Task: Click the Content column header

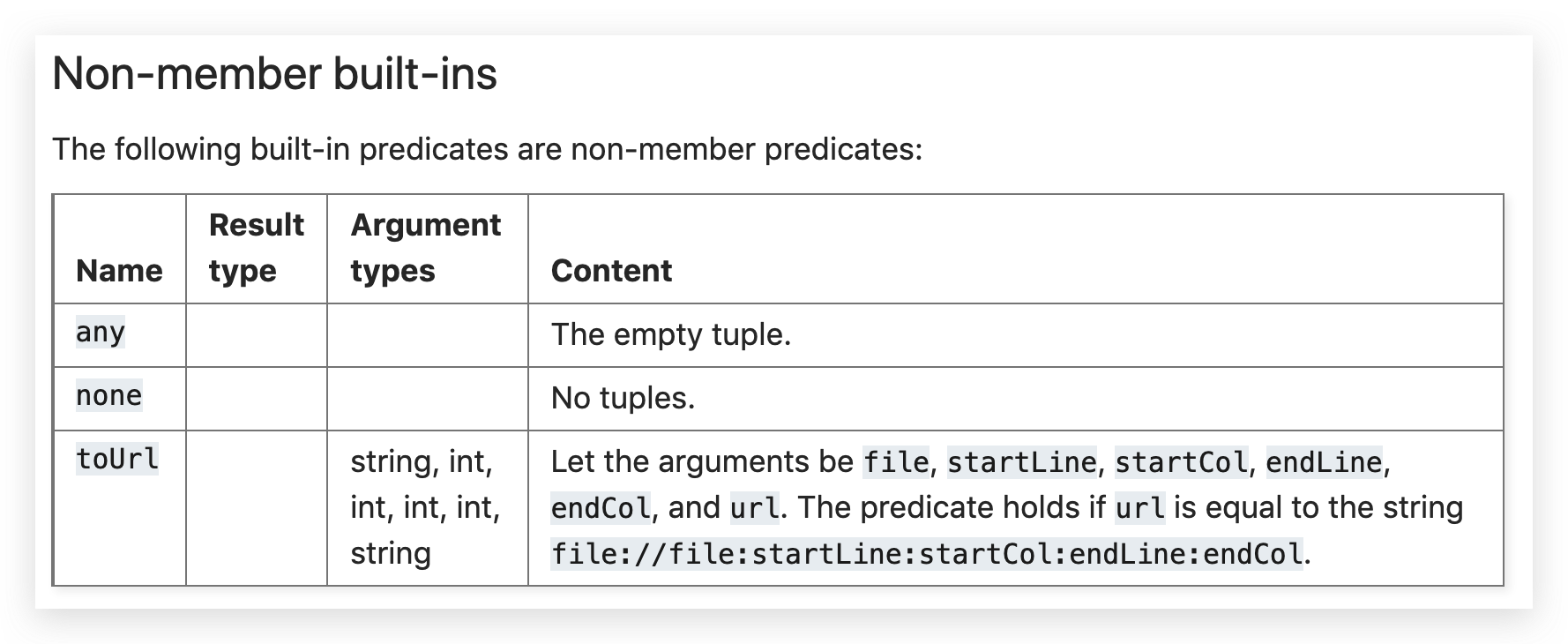Action: pyautogui.click(x=611, y=271)
